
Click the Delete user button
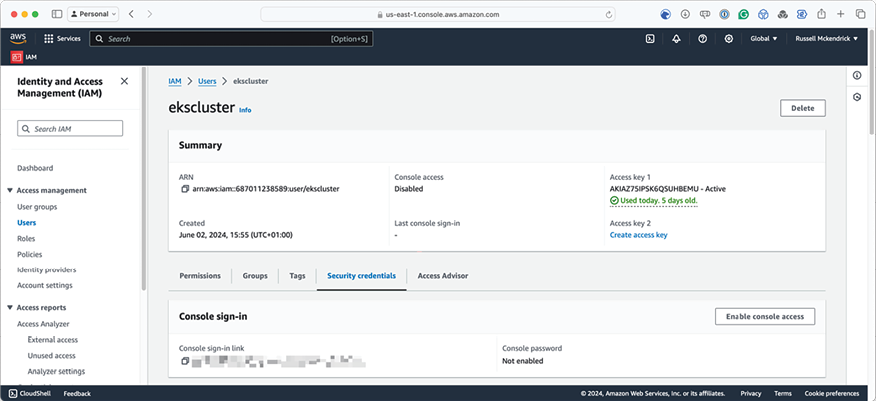click(x=803, y=108)
